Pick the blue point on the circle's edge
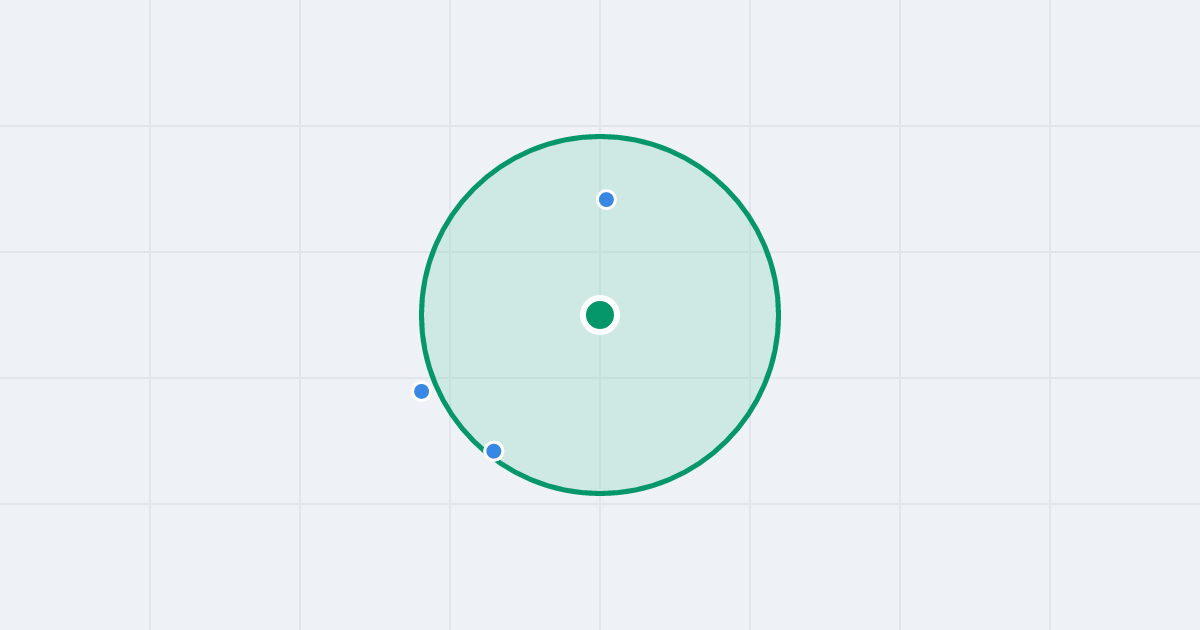Viewport: 1200px width, 630px height. click(x=494, y=451)
